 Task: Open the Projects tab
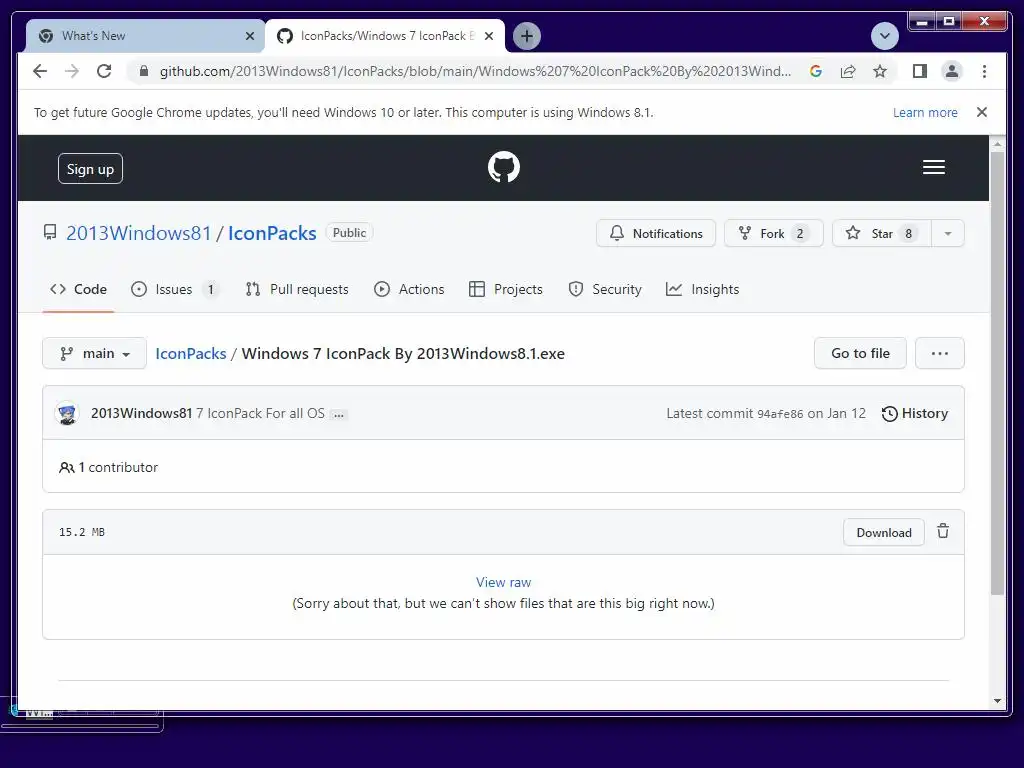click(506, 289)
